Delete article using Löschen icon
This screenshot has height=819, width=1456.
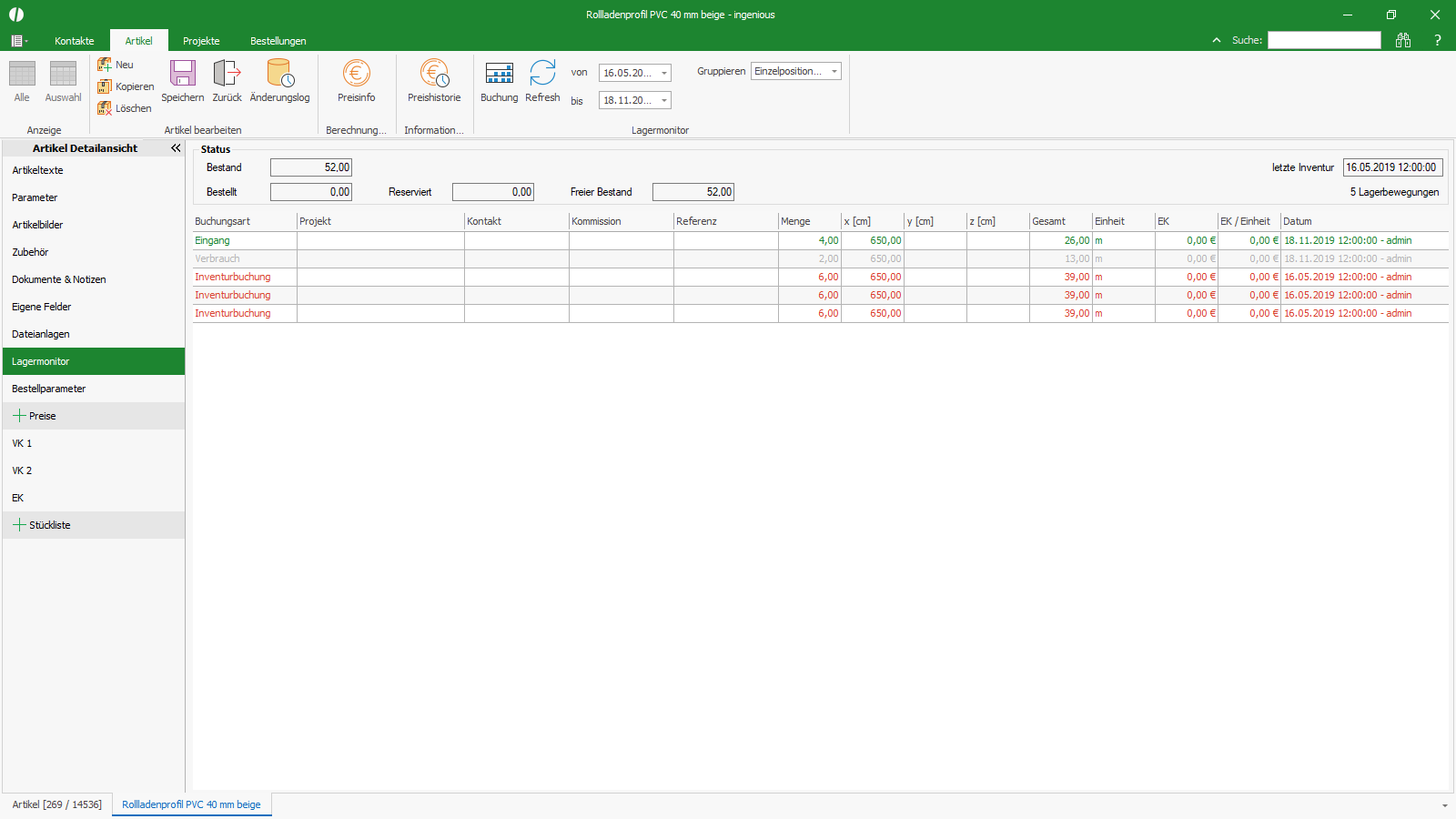click(105, 107)
